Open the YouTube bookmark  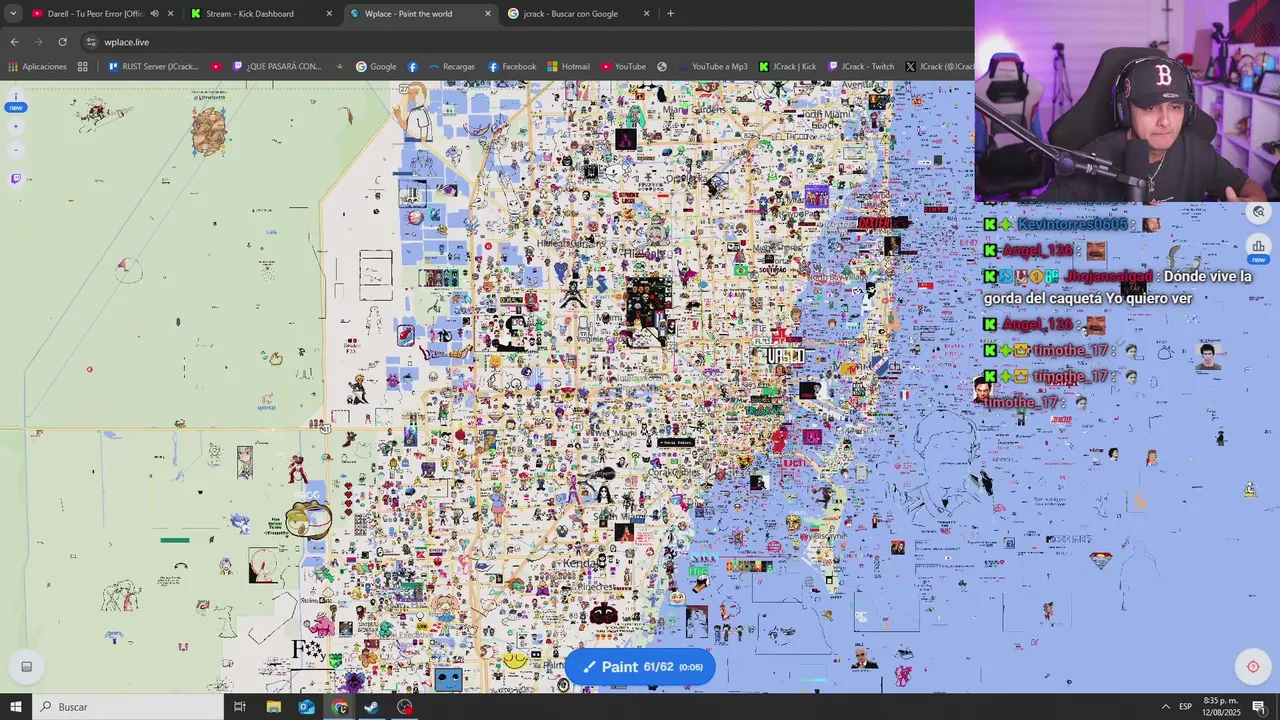coord(623,67)
